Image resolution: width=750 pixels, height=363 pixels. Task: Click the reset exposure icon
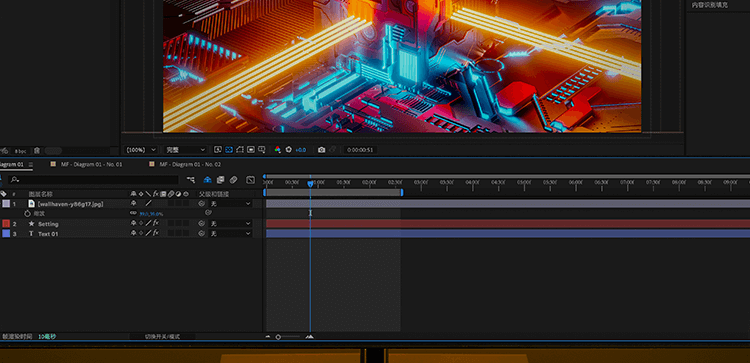coord(288,150)
